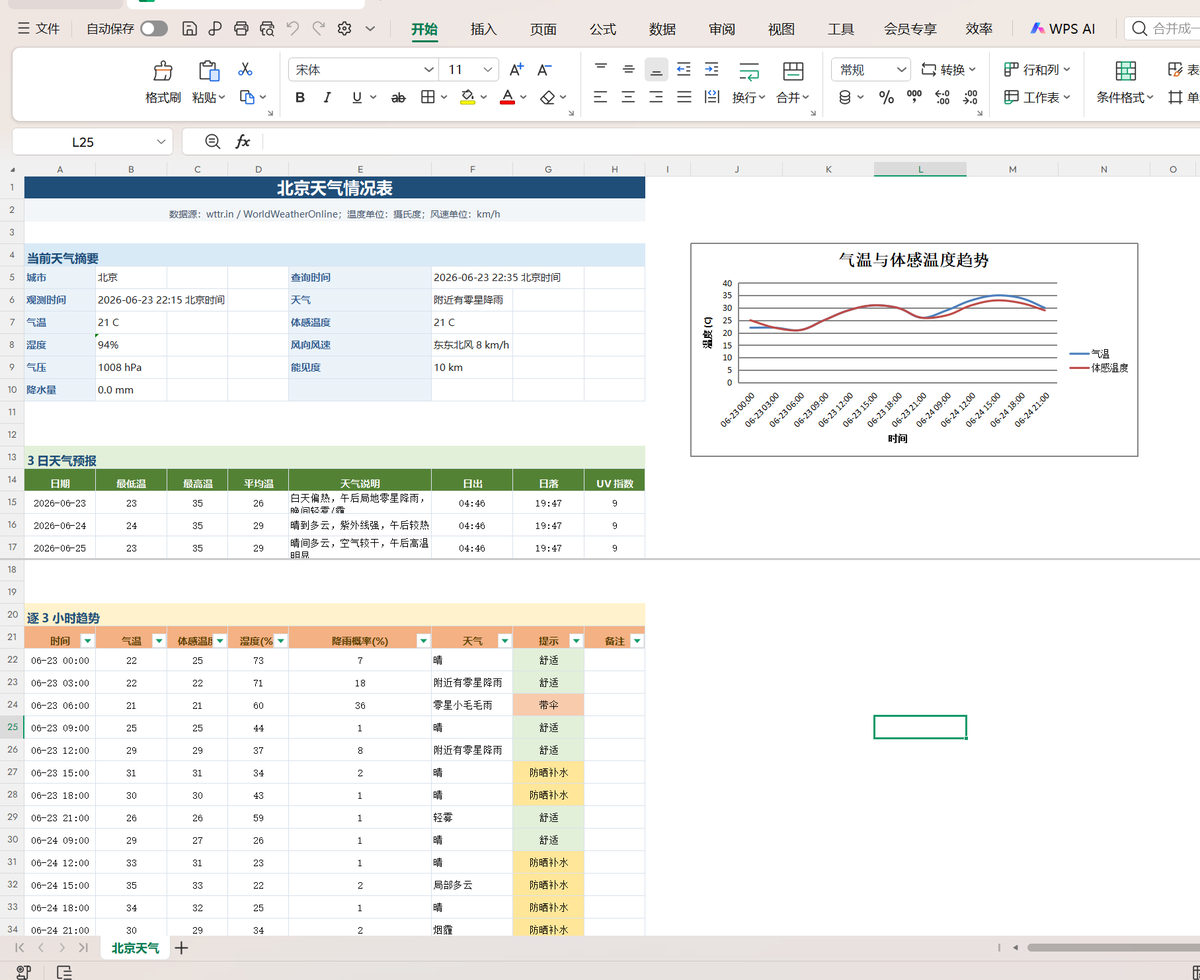Toggle the AutoSave (自动保存) switch

154,29
